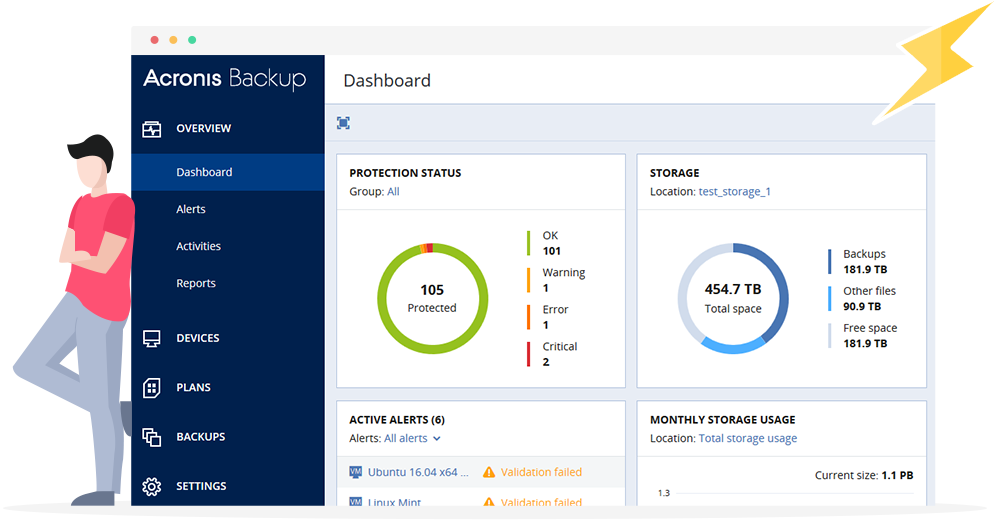Open the Ubuntu 16.04 x64 alert entry
The image size is (997, 522).
click(x=412, y=472)
